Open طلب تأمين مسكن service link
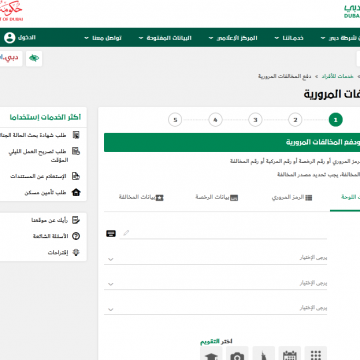The image size is (360, 360). 46,193
